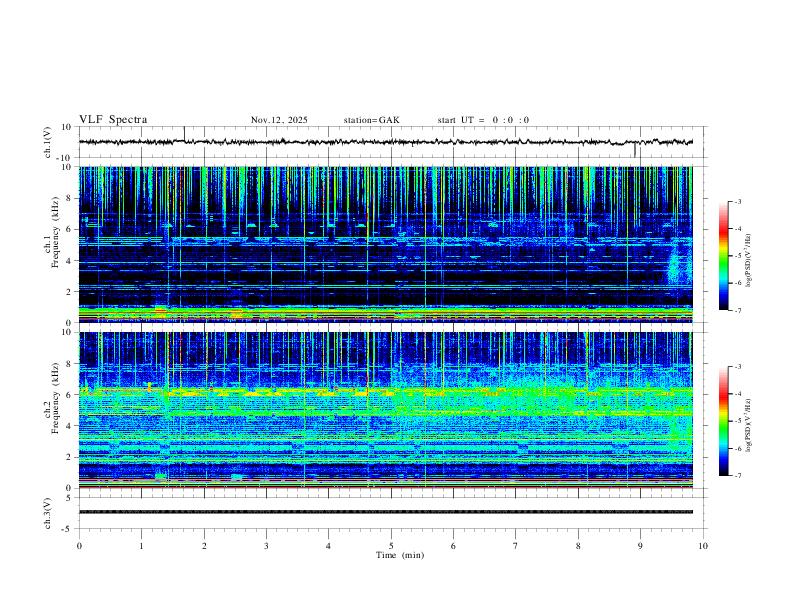Click the ch.3 voltage trace band
The width and height of the screenshot is (792, 612).
(386, 512)
